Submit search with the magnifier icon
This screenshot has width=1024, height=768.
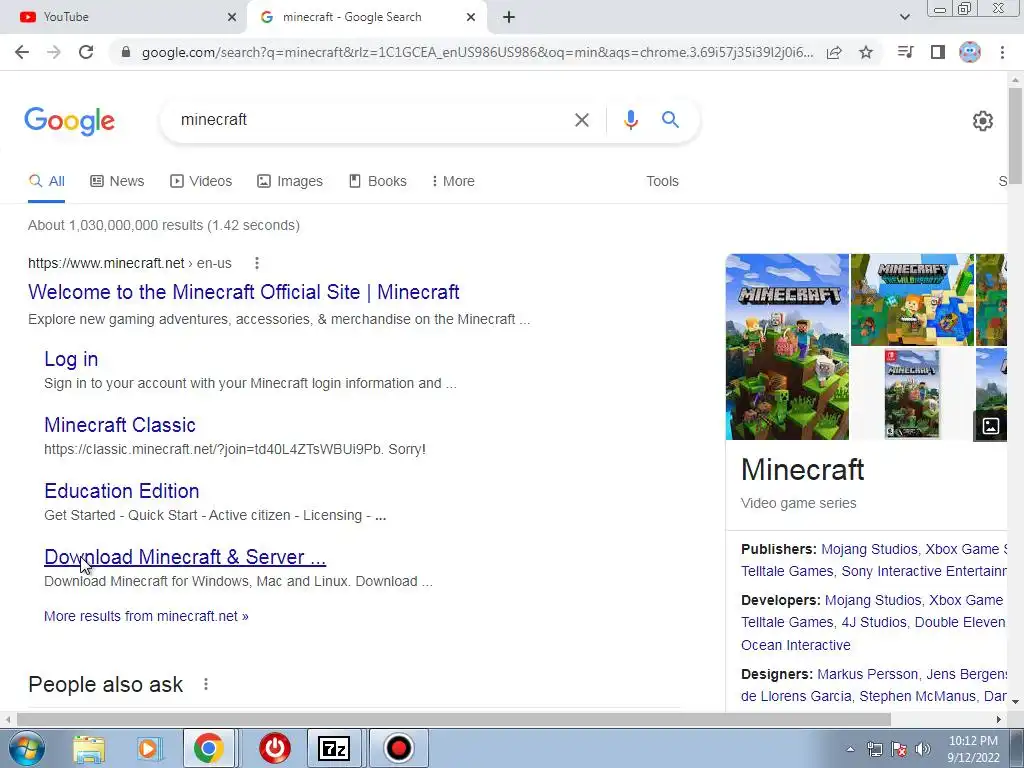pos(670,120)
